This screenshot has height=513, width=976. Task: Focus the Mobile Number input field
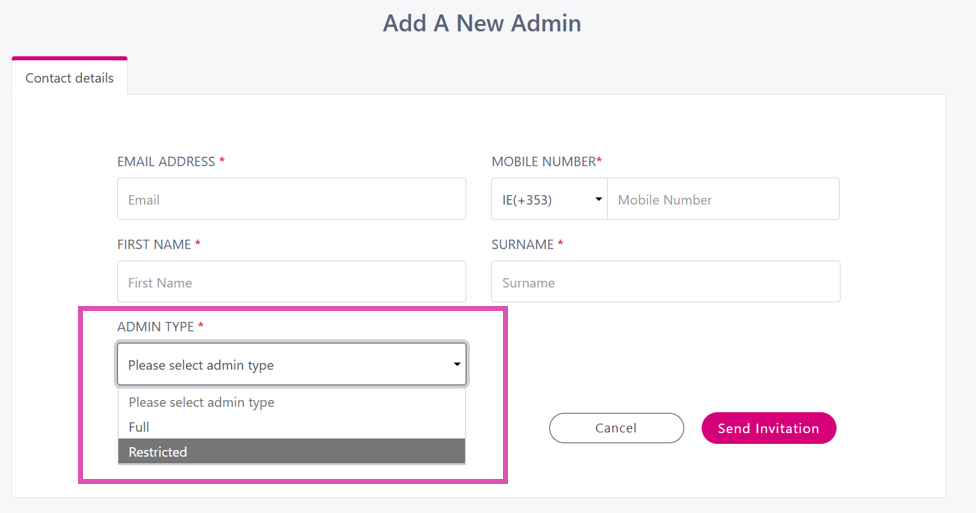tap(723, 200)
